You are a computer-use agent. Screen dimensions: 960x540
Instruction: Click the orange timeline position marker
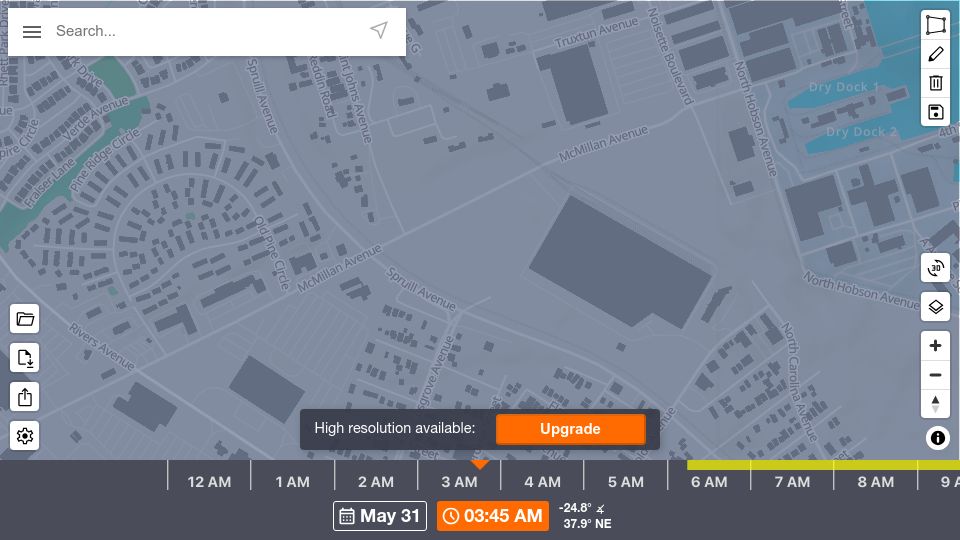pos(480,465)
